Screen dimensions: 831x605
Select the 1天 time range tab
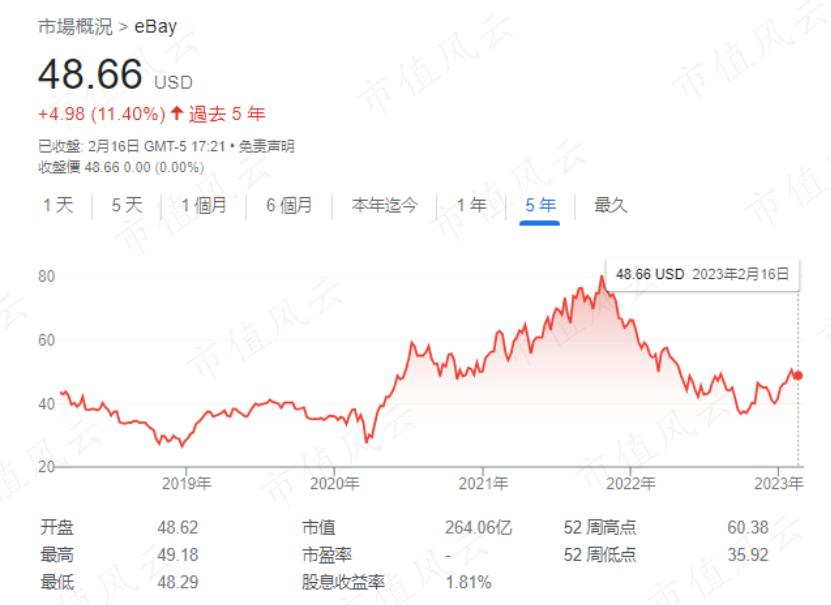tap(58, 205)
